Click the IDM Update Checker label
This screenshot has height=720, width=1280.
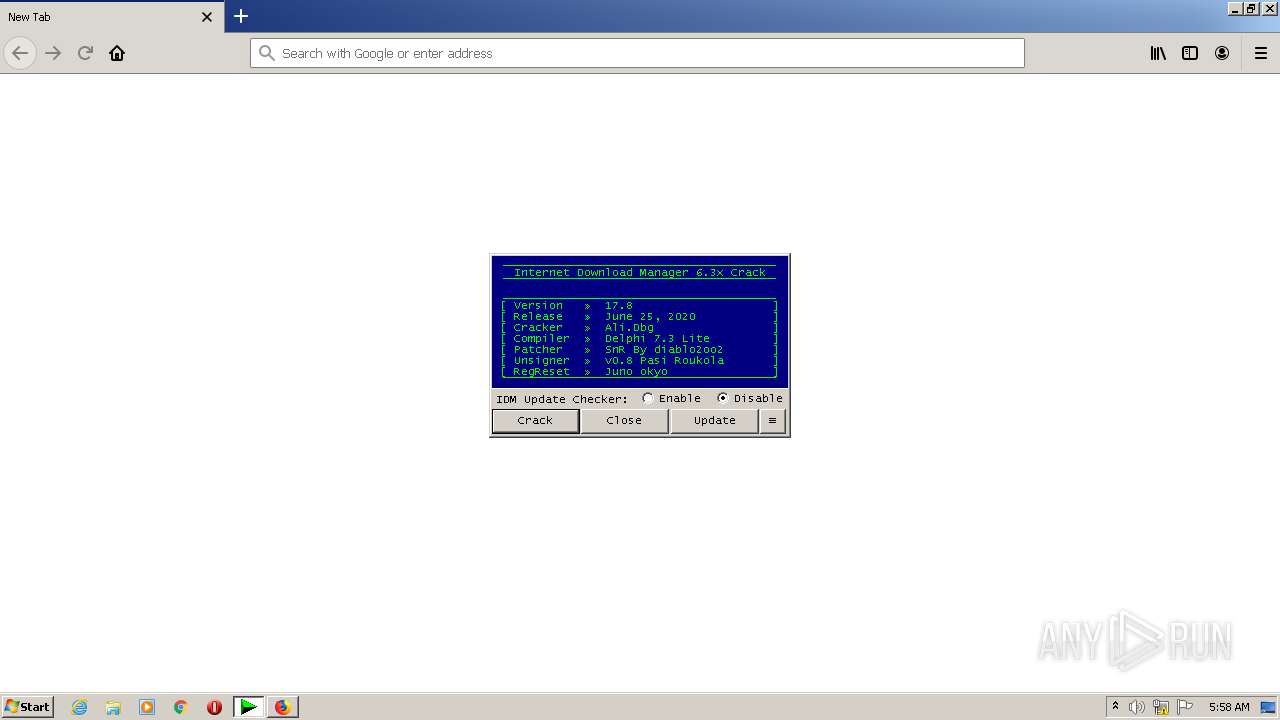click(x=562, y=399)
